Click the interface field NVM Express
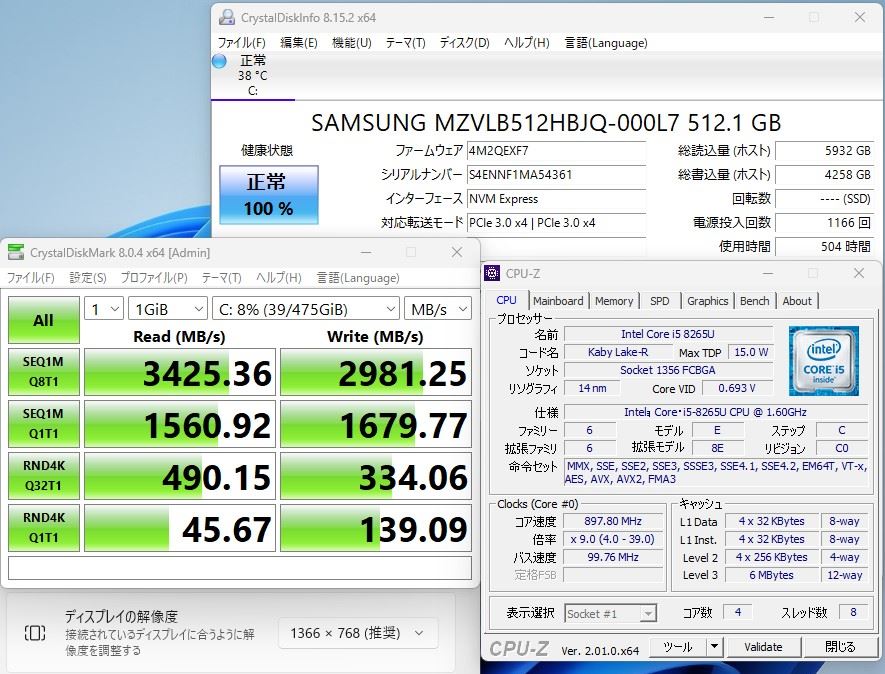 coord(557,199)
